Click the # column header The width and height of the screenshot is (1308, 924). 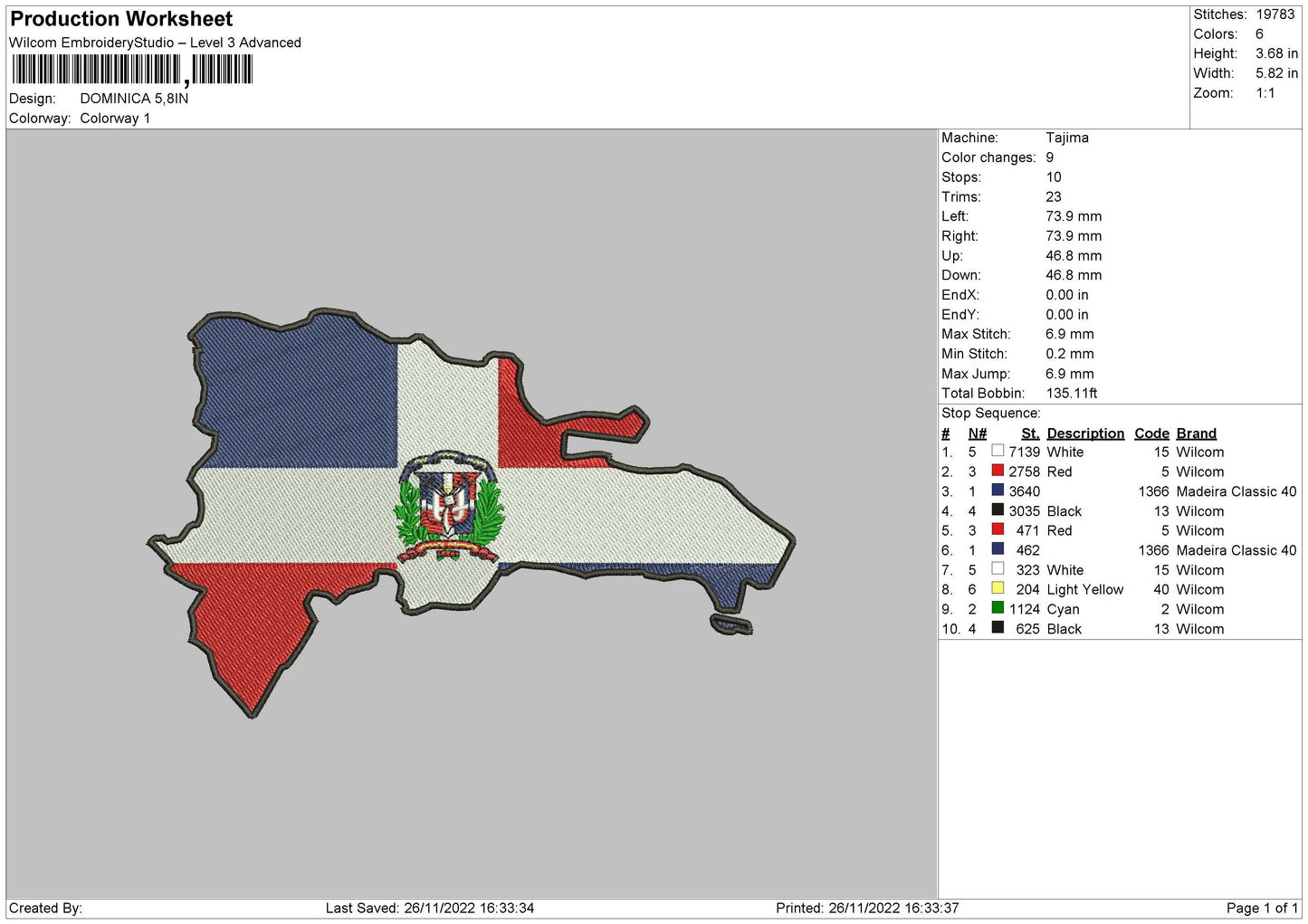[946, 433]
